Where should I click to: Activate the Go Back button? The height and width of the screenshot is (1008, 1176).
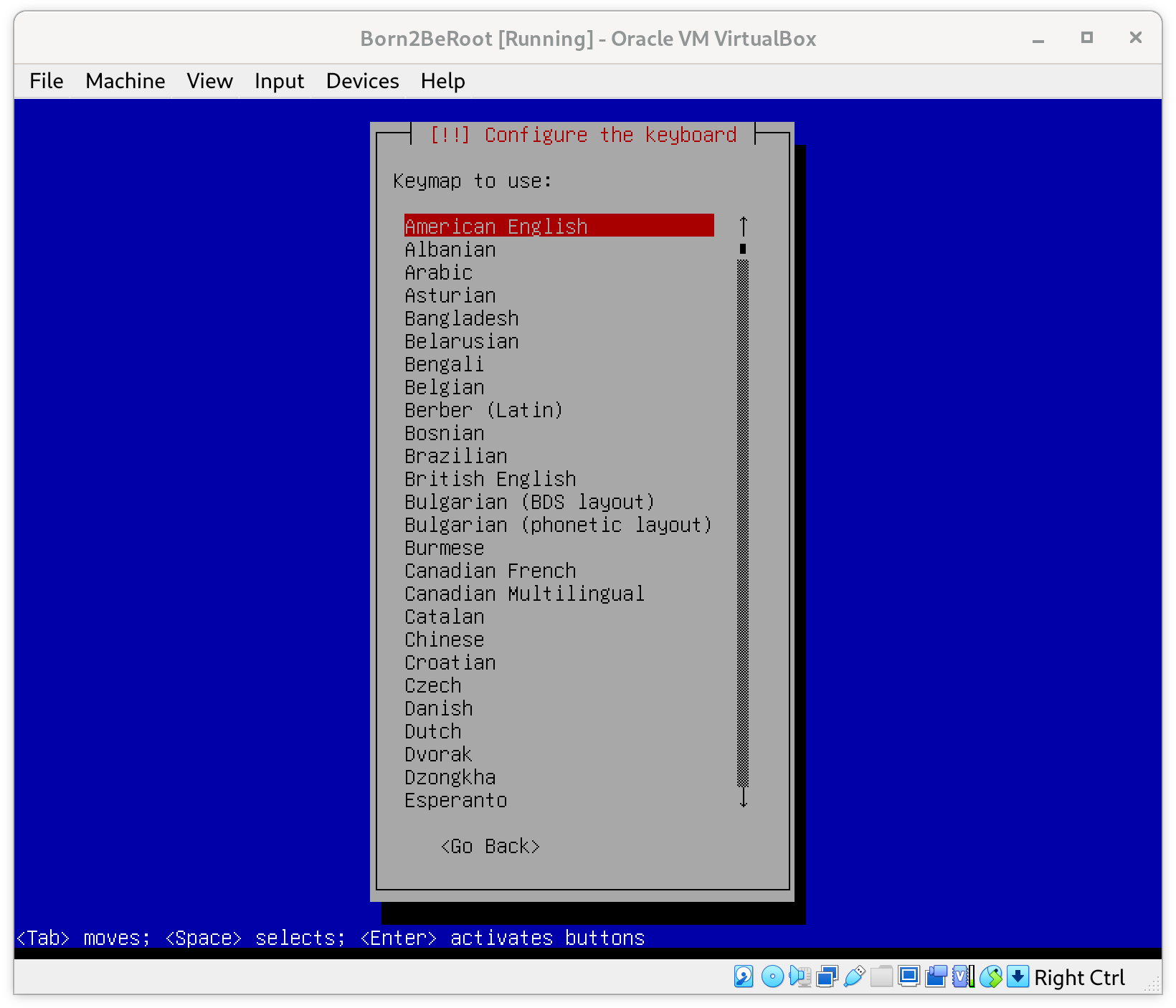[x=490, y=846]
